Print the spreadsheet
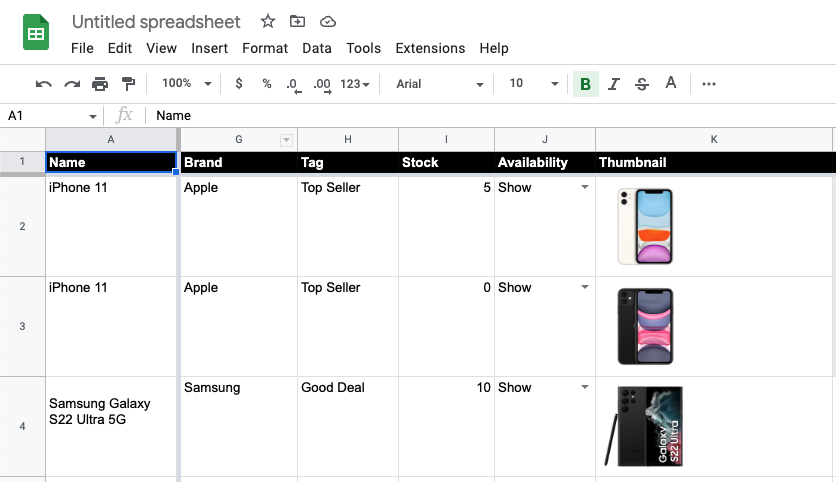Screen dimensions: 836x482 (x=100, y=84)
